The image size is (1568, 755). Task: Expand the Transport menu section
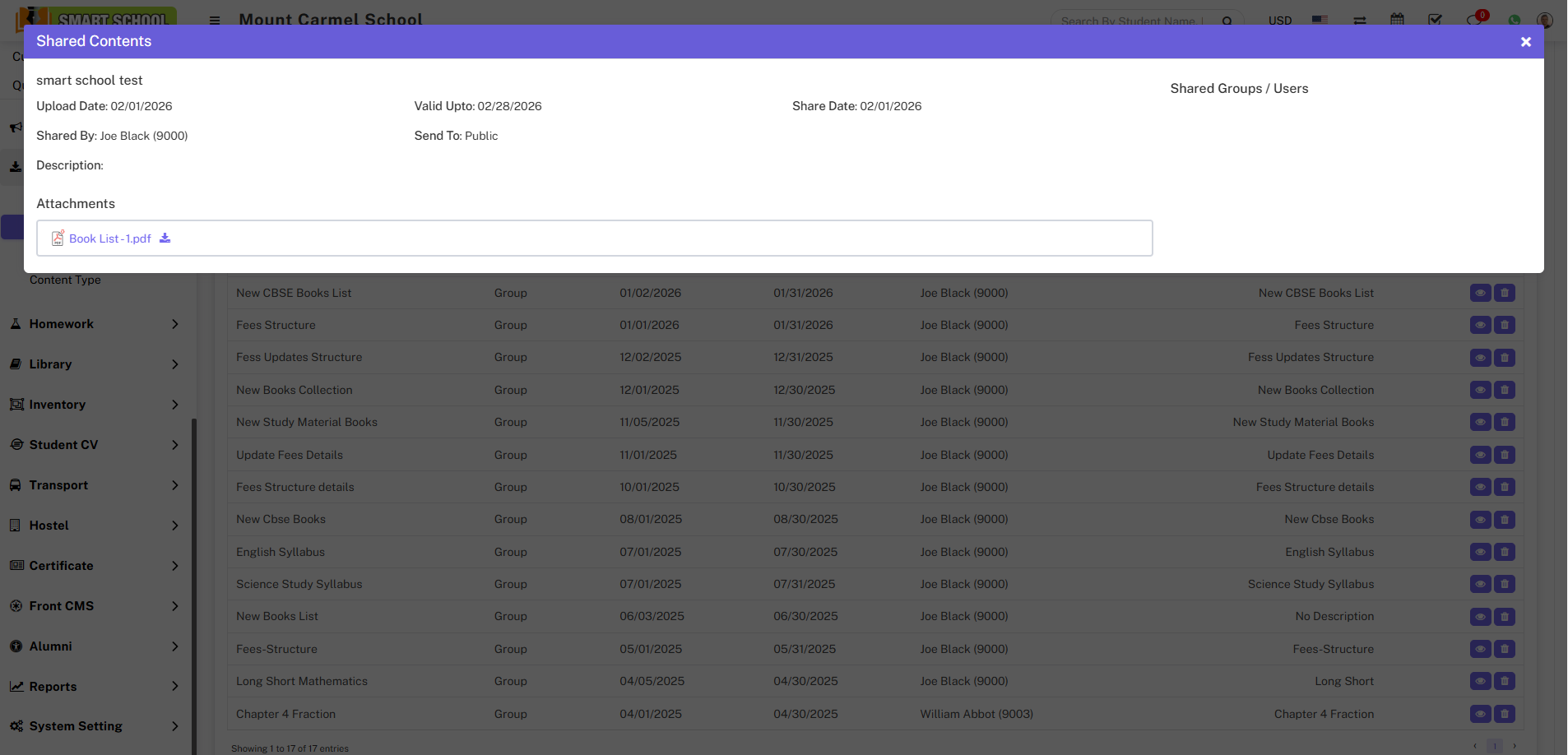pyautogui.click(x=95, y=485)
